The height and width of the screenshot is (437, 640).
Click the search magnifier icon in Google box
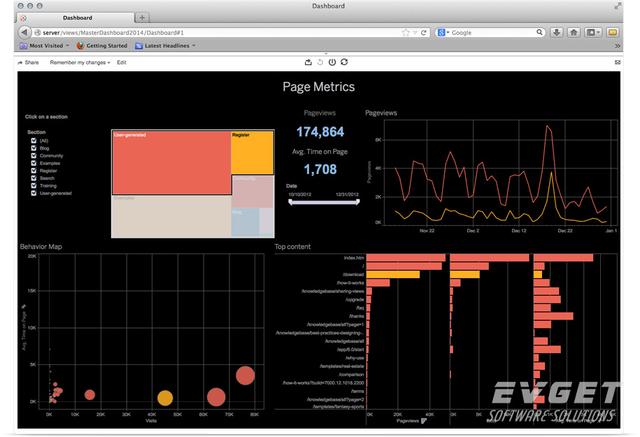tap(539, 32)
